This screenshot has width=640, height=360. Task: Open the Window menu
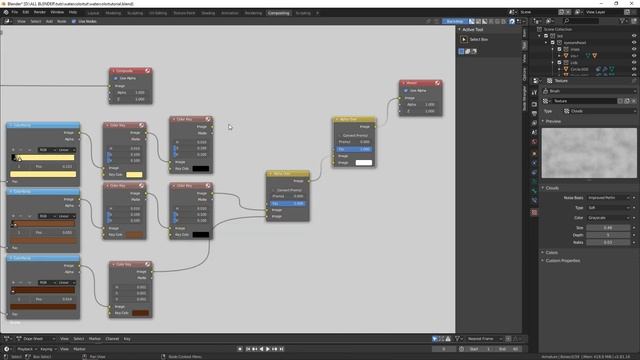click(x=57, y=12)
